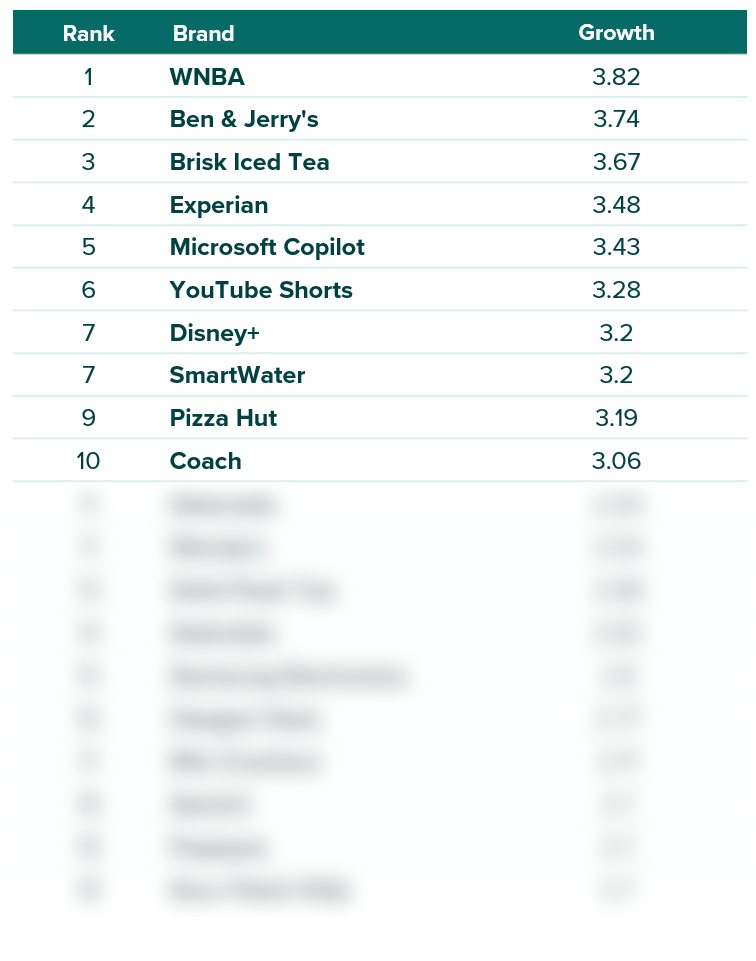This screenshot has width=756, height=961.
Task: Click the Coach brand name
Action: click(x=205, y=461)
